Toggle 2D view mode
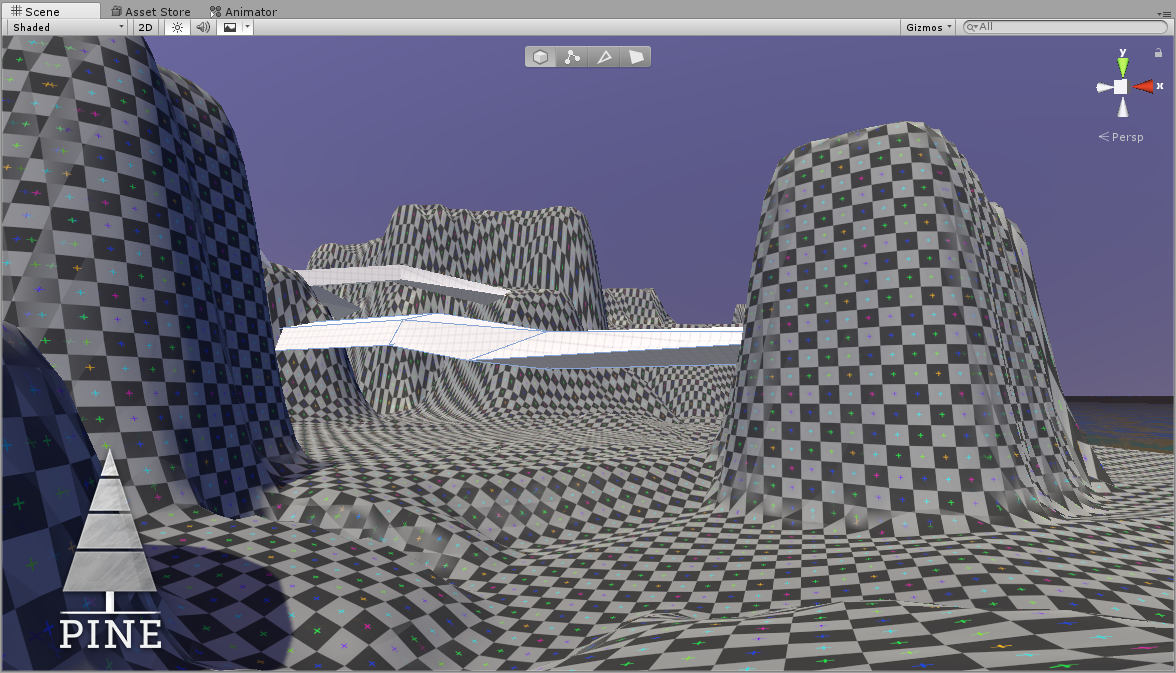Image resolution: width=1176 pixels, height=673 pixels. click(146, 27)
